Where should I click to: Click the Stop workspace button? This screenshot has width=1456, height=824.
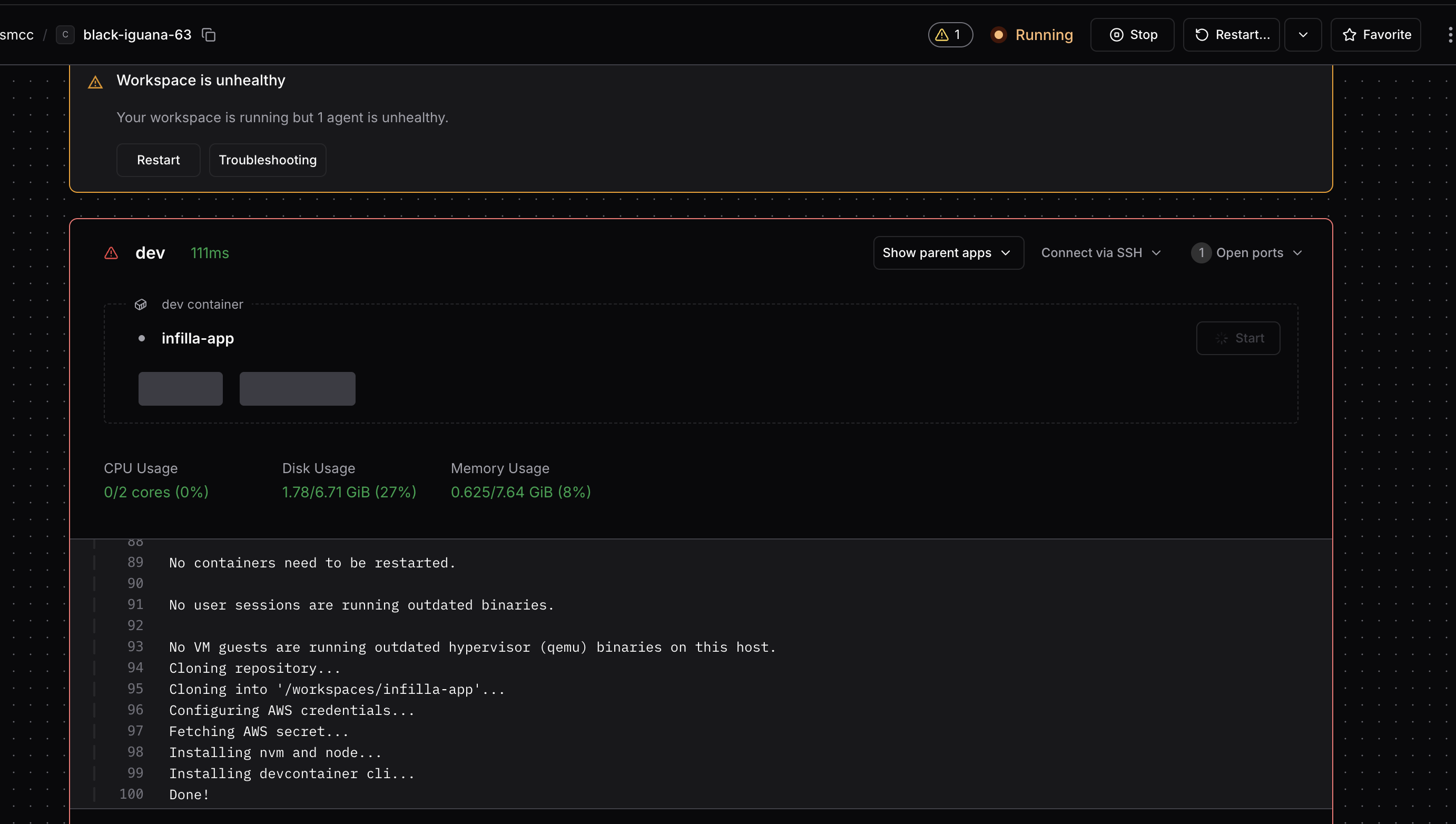point(1133,35)
